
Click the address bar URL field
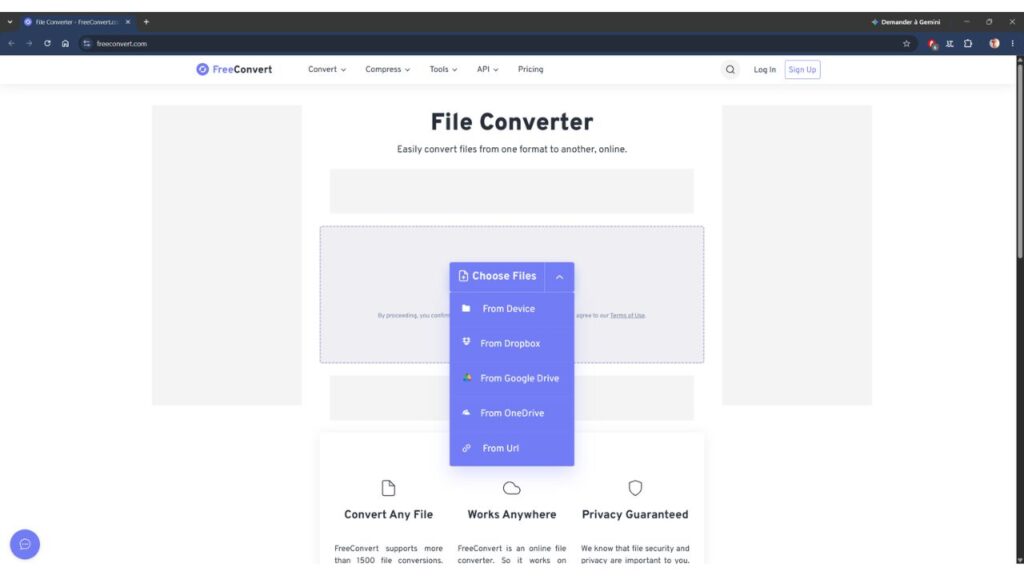tap(496, 44)
